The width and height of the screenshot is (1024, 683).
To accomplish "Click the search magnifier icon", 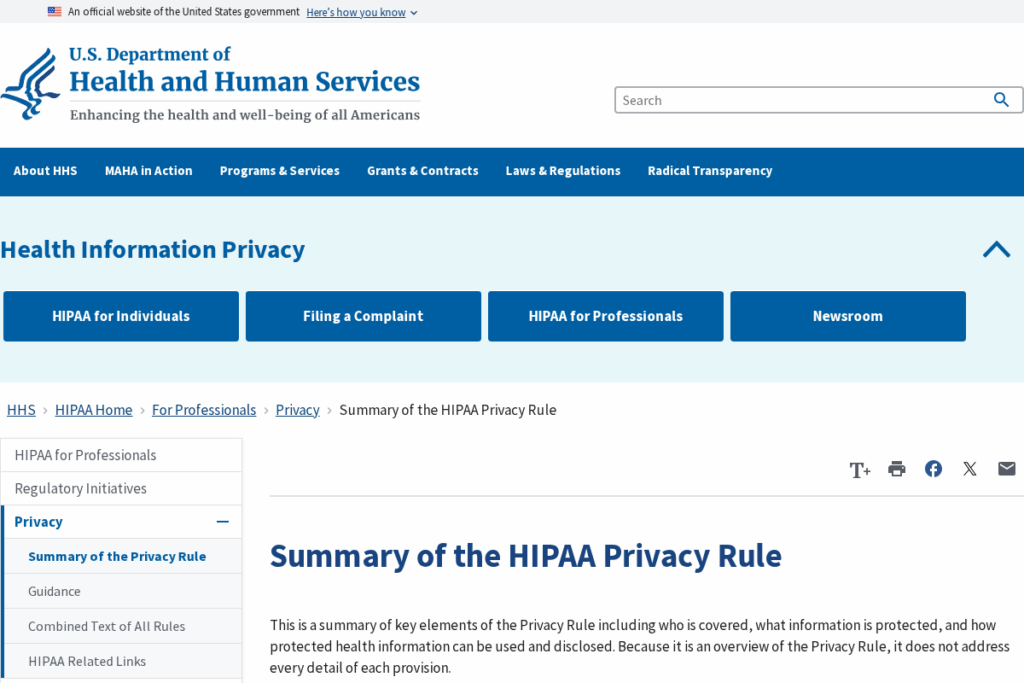I will 1001,100.
